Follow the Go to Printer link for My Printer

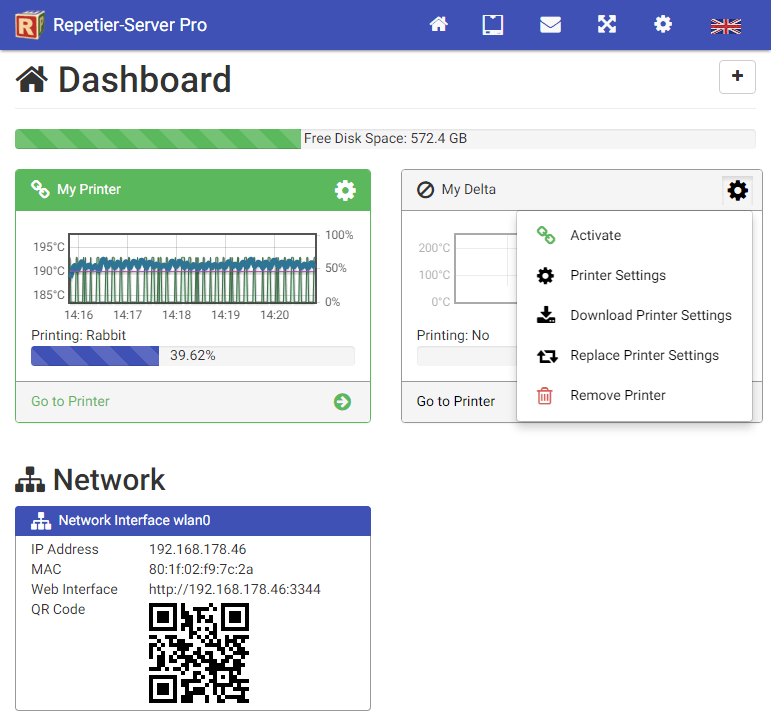(x=70, y=402)
